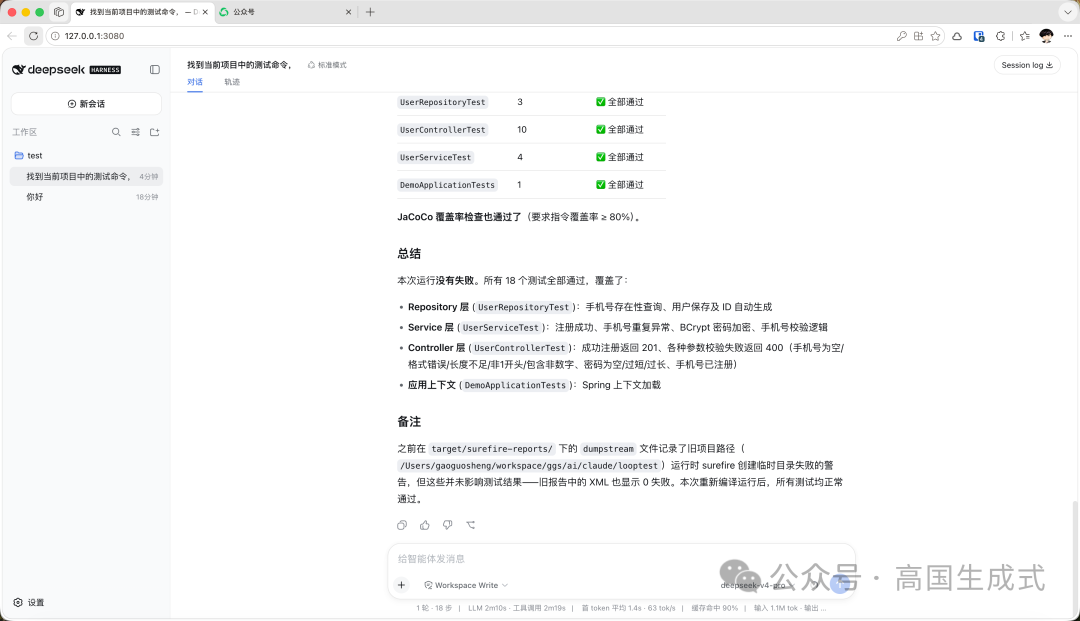Screen dimensions: 1080x621
Task: Click the 标准模式 mode indicator
Action: point(327,65)
